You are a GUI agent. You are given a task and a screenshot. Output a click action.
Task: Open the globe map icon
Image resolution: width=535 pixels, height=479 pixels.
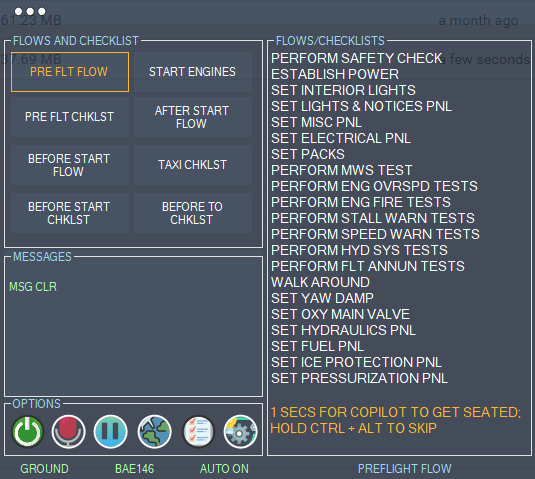tap(155, 432)
